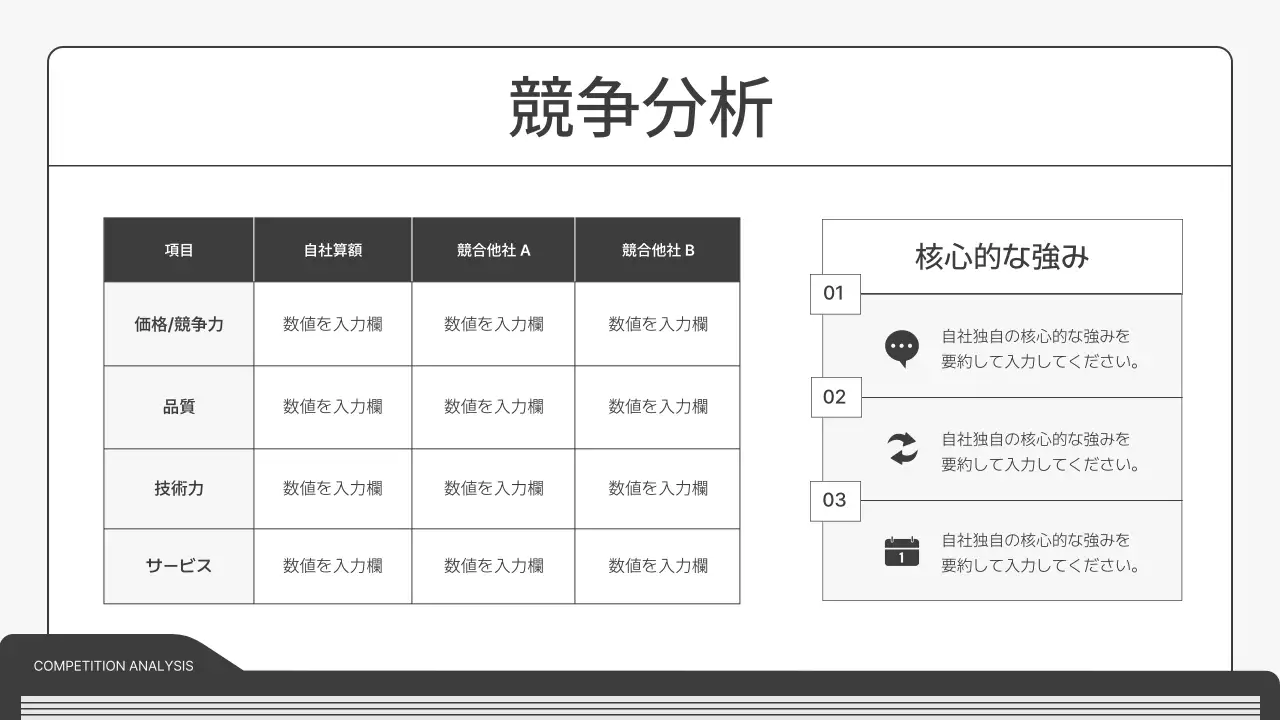Viewport: 1280px width, 720px height.
Task: Select the "核心的な強み" panel heading
Action: pos(1001,256)
